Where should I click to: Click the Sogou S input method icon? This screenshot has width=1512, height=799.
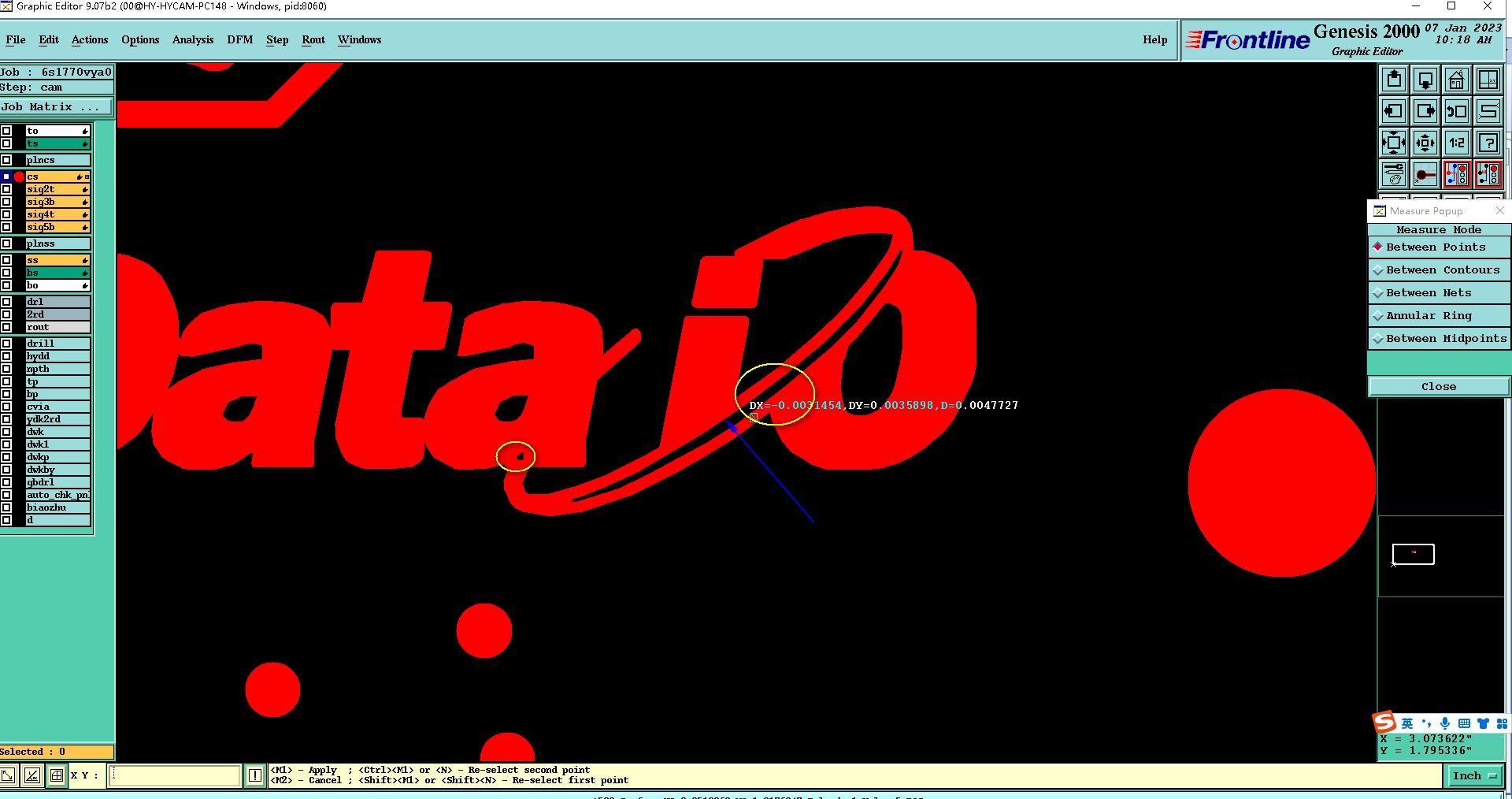(1384, 723)
